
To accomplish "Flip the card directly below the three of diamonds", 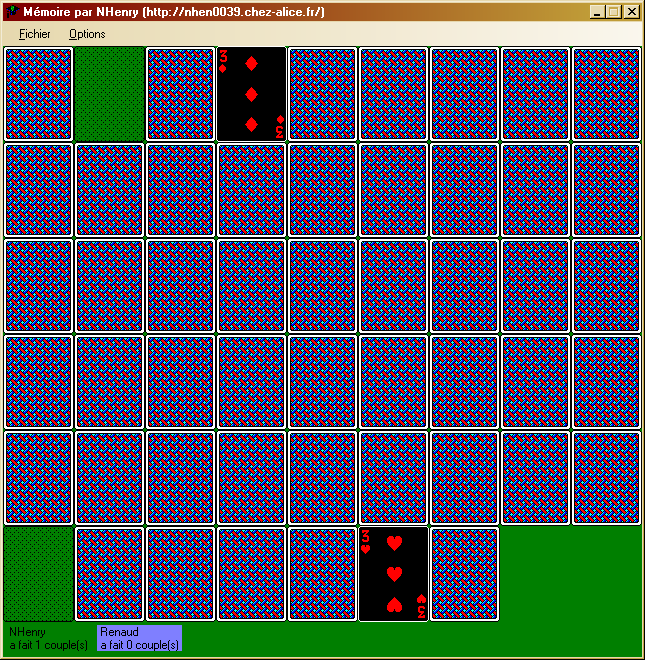I will point(252,190).
